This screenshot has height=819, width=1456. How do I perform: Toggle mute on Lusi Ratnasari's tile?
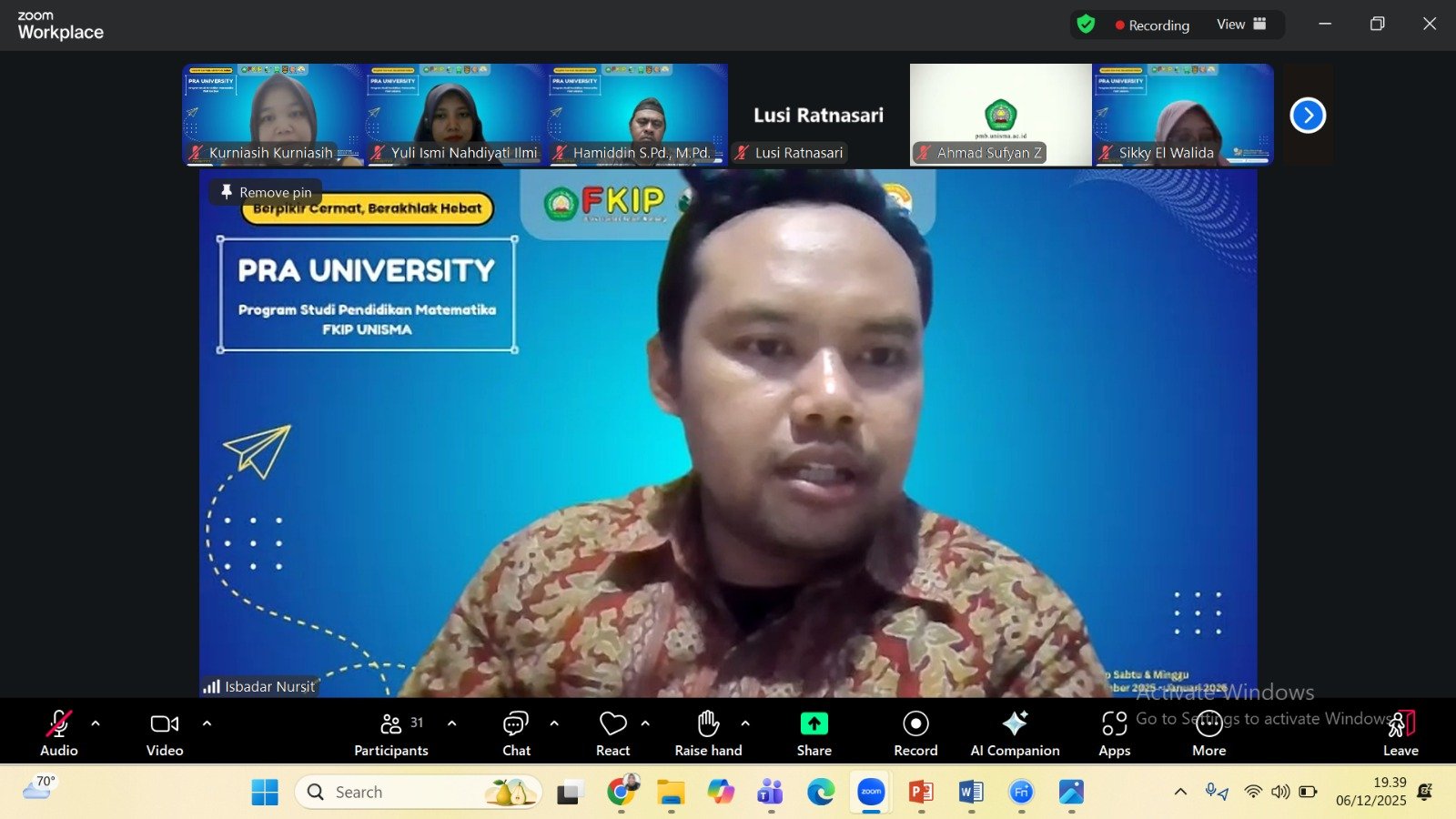pyautogui.click(x=742, y=153)
